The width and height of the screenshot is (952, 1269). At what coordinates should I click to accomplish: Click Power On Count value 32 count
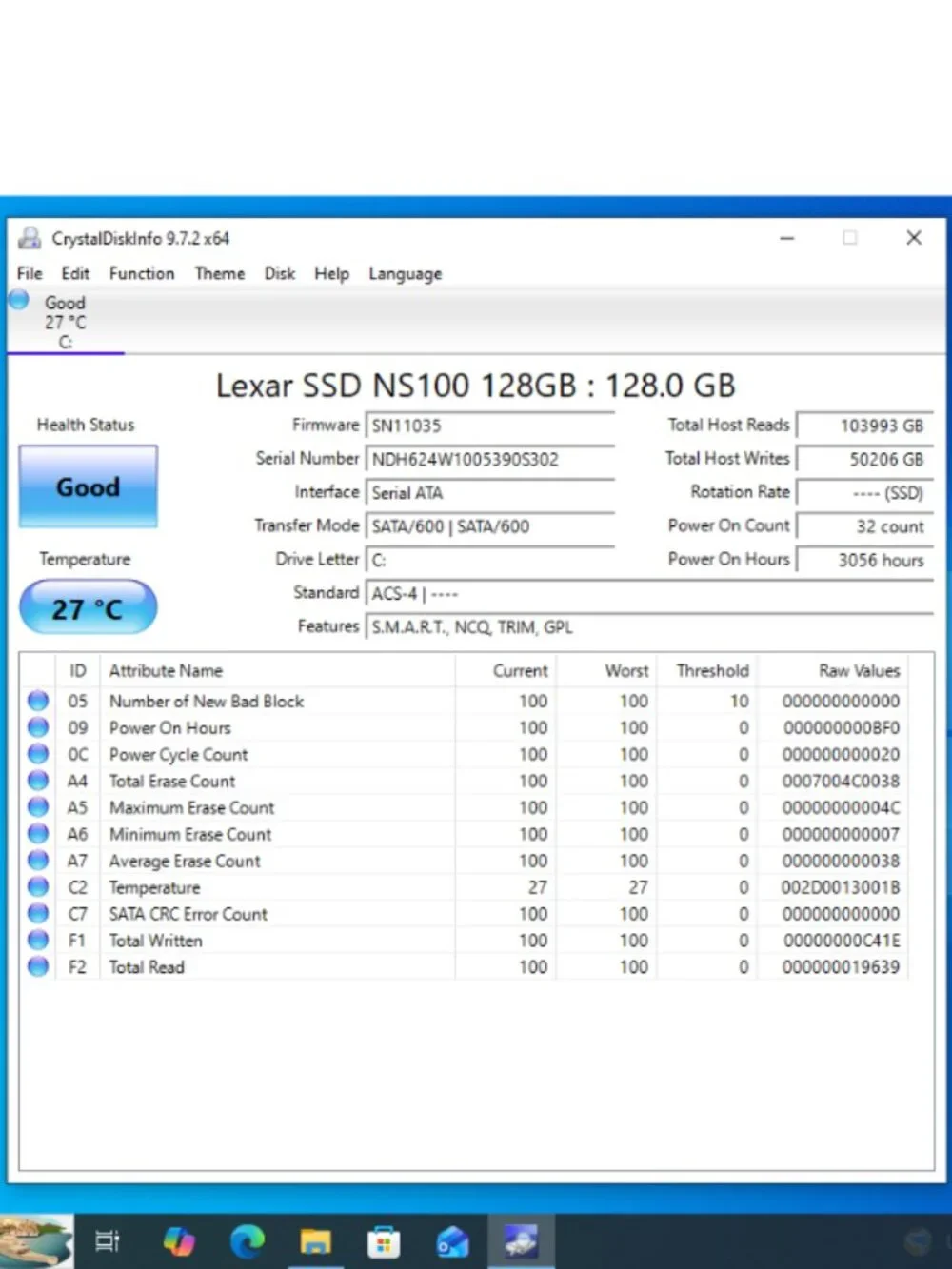coord(864,526)
